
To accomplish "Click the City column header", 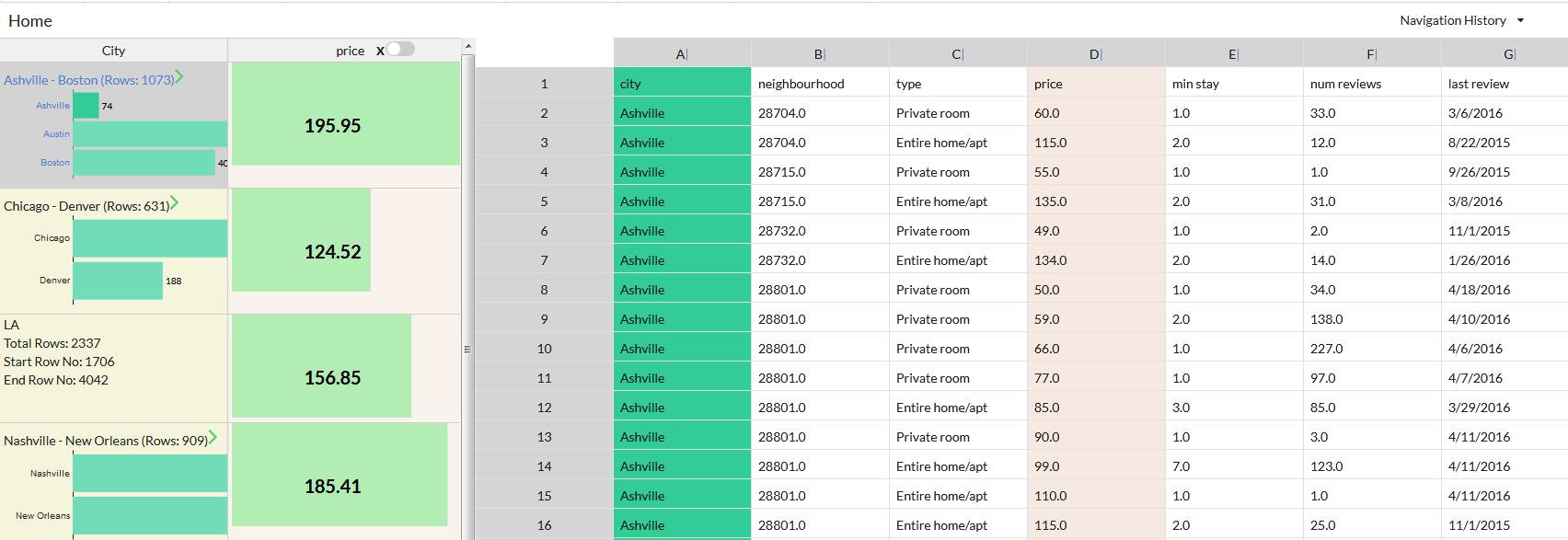I will (x=113, y=51).
